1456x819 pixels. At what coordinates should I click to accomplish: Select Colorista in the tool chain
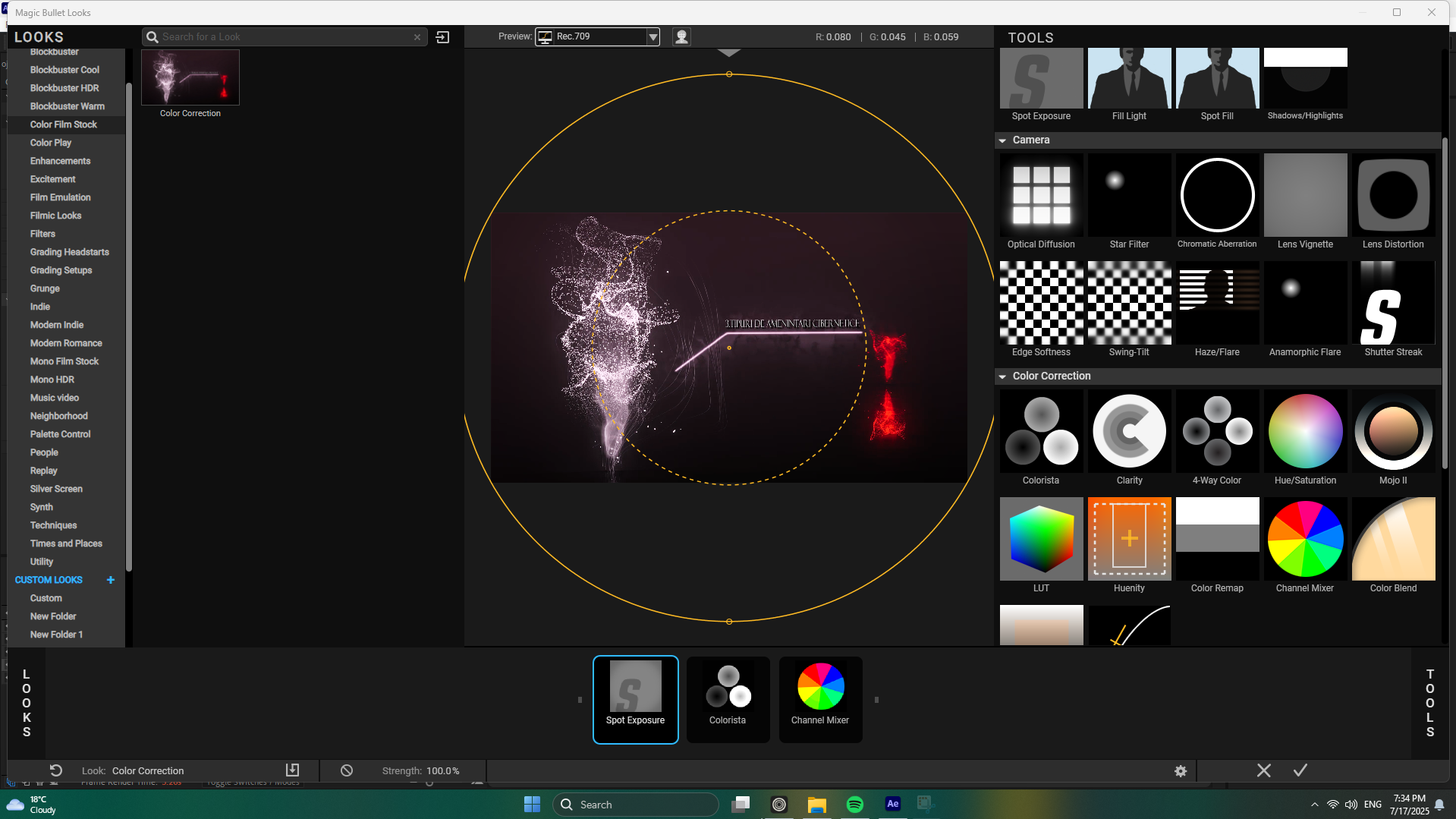[x=728, y=700]
